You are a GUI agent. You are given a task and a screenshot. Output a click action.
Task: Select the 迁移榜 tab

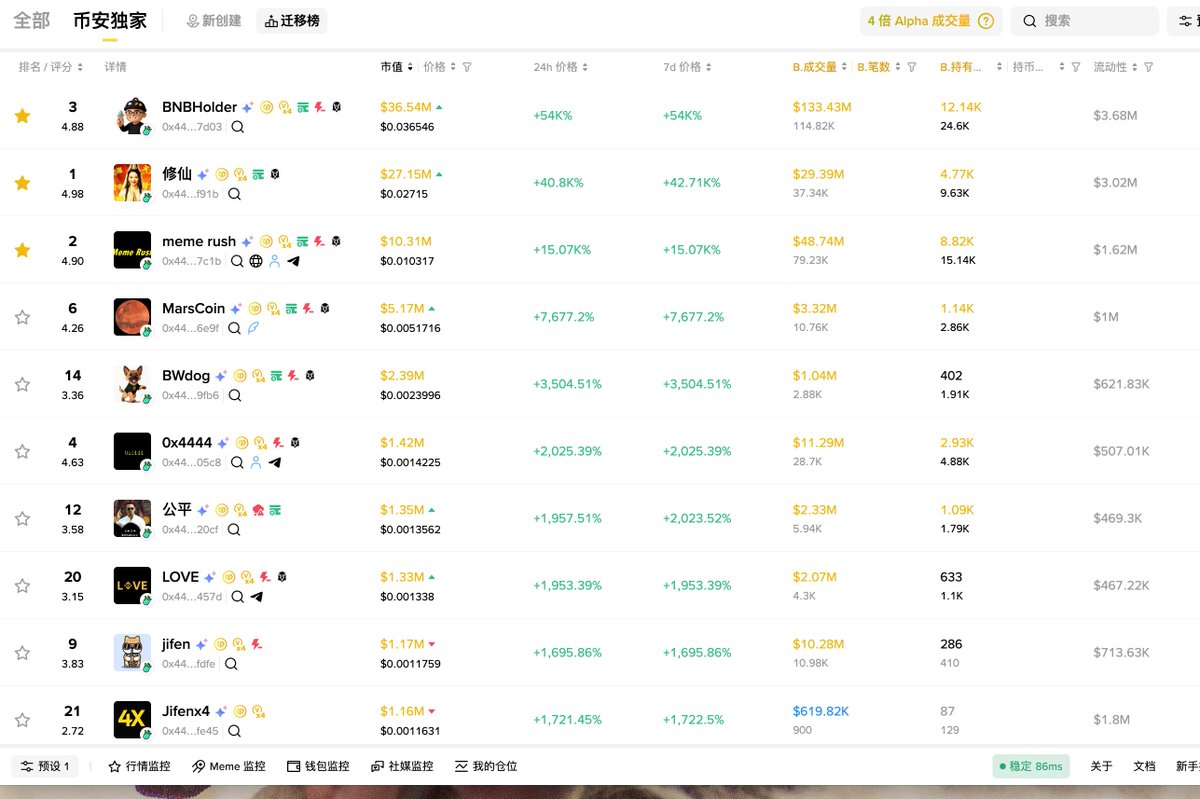tap(291, 21)
